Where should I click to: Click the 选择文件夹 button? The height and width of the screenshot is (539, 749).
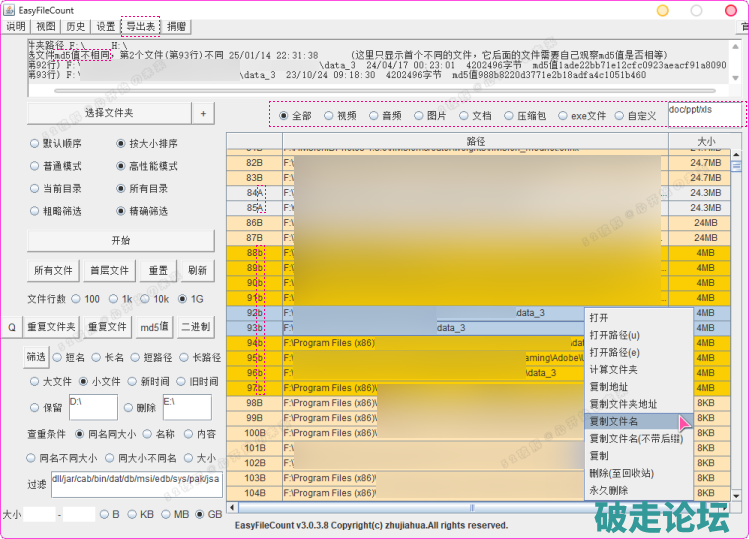(108, 114)
